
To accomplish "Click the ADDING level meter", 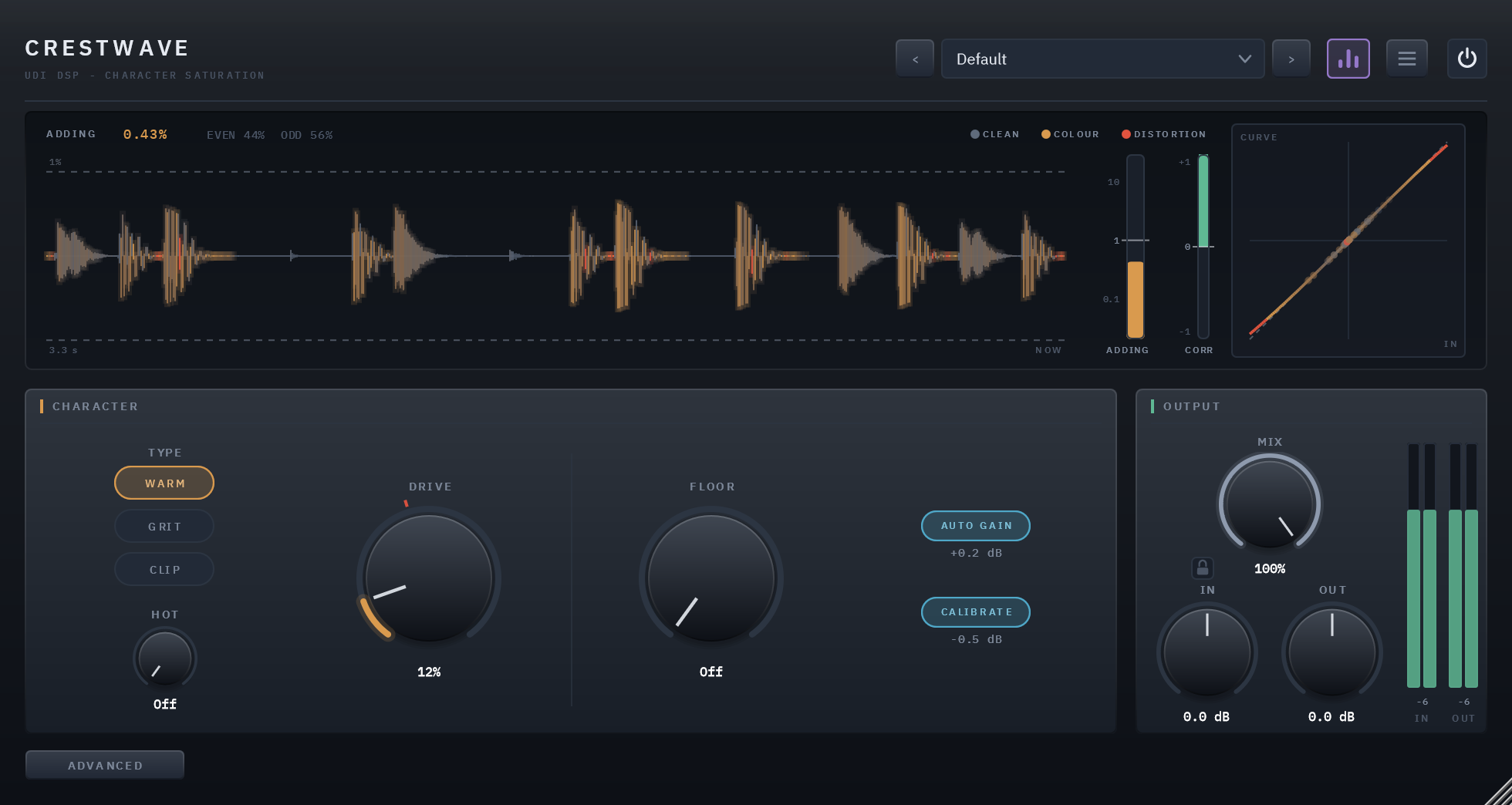I will point(1136,247).
